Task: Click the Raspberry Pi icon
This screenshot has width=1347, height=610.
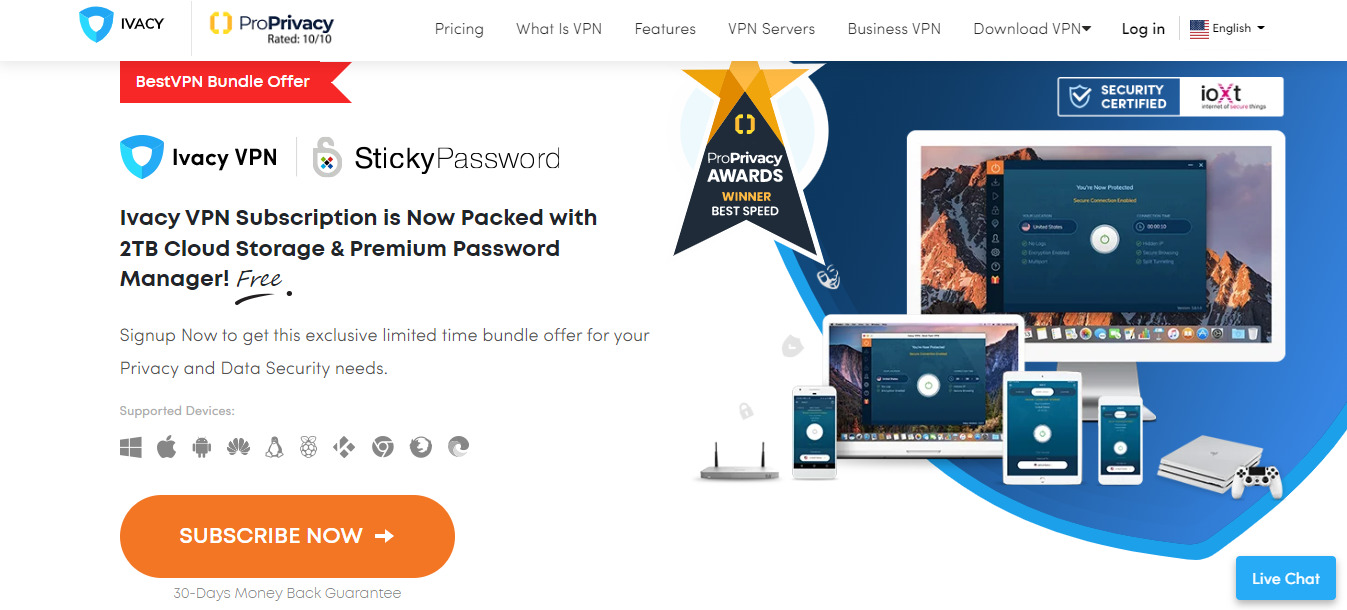Action: (308, 447)
